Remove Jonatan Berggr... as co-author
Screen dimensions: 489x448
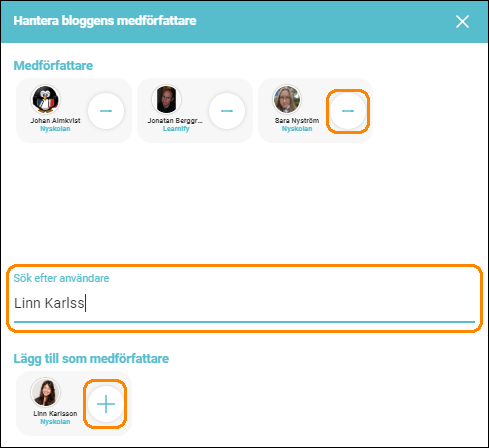coord(227,111)
